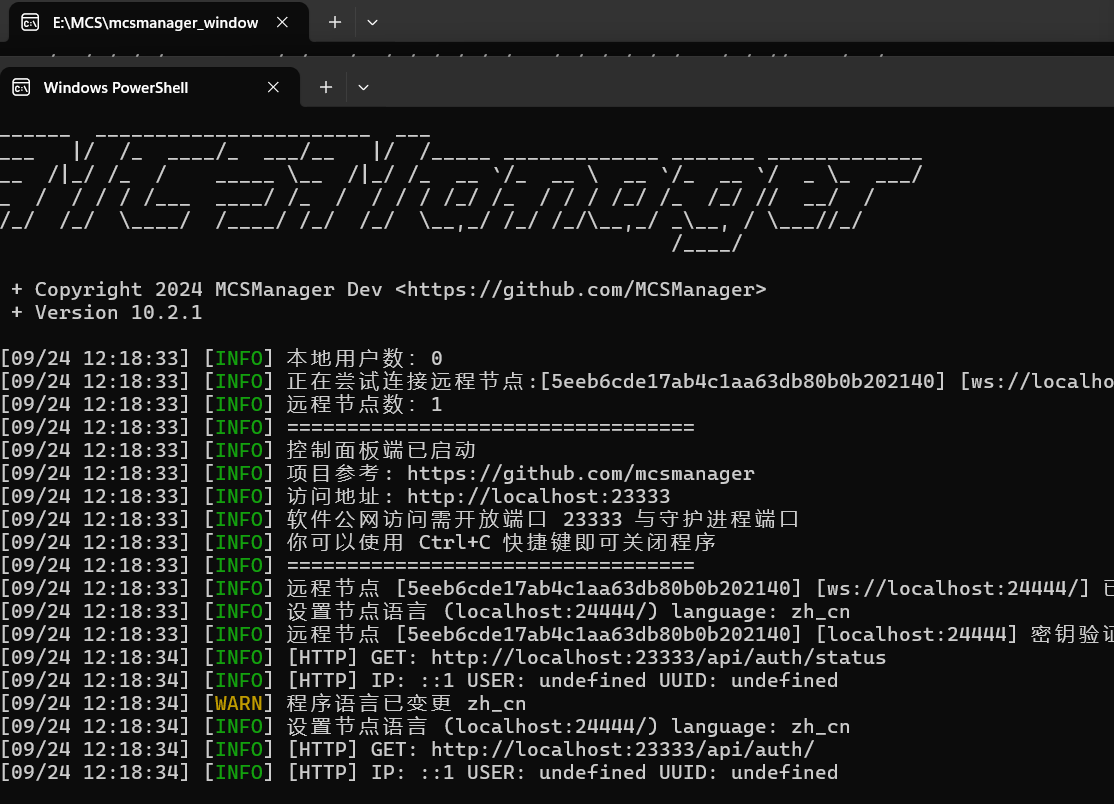Open the http://localhost:23333 access address
Viewport: 1114px width, 804px height.
point(539,496)
